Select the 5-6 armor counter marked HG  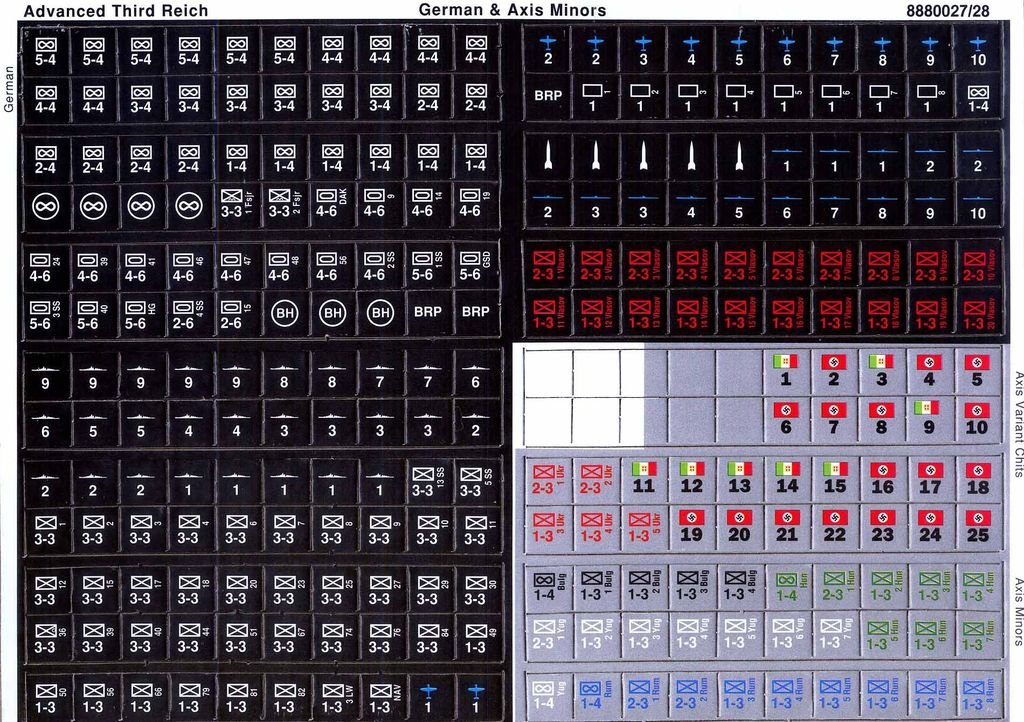[x=140, y=315]
